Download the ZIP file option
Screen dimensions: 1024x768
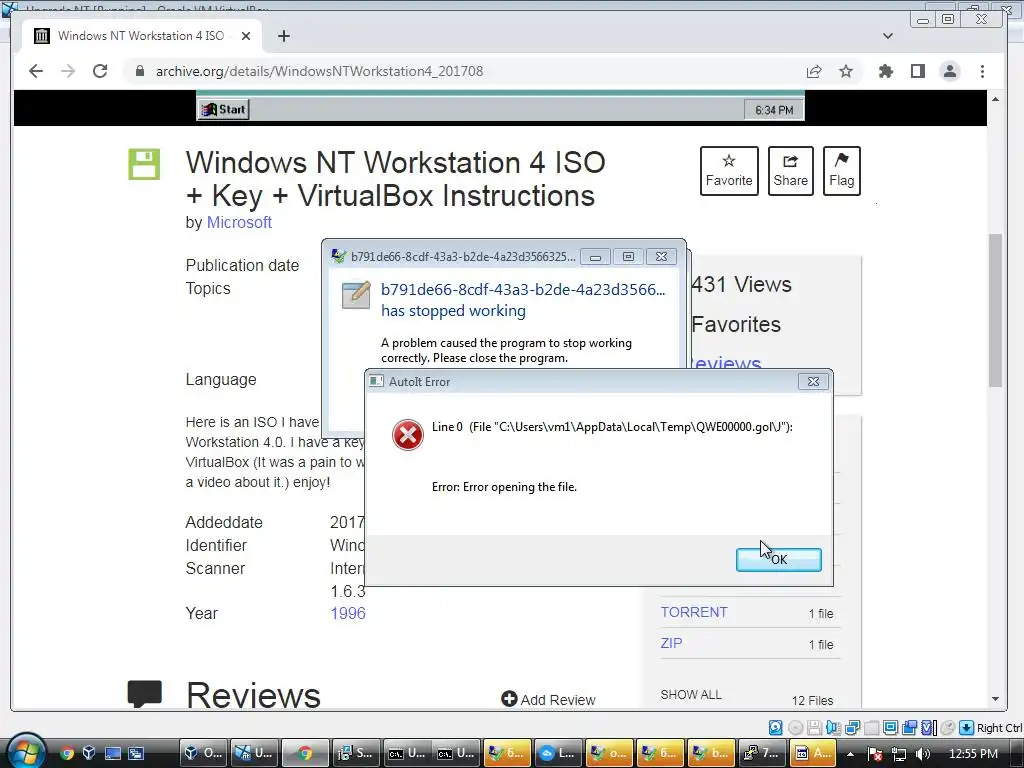tap(671, 643)
